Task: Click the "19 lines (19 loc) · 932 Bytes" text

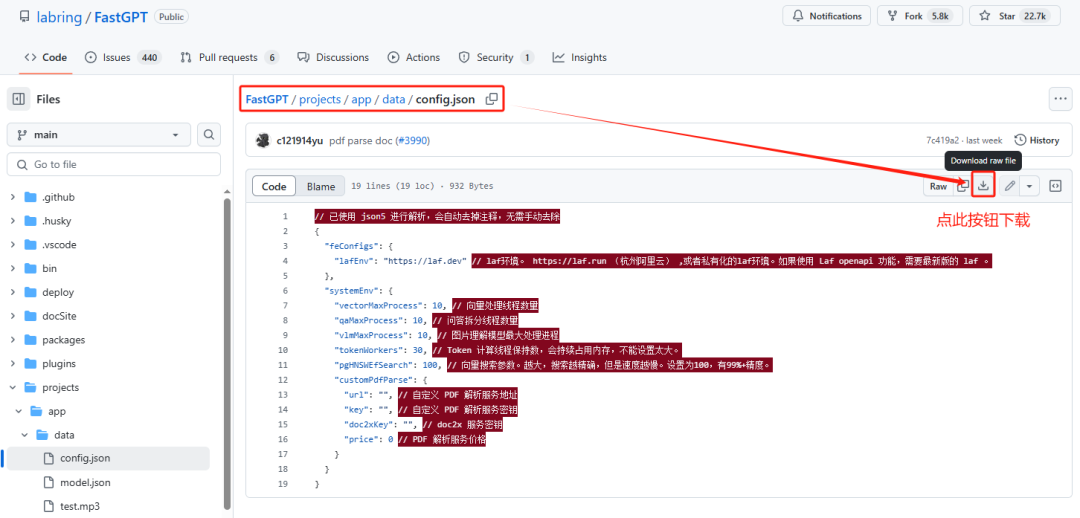Action: tap(422, 186)
